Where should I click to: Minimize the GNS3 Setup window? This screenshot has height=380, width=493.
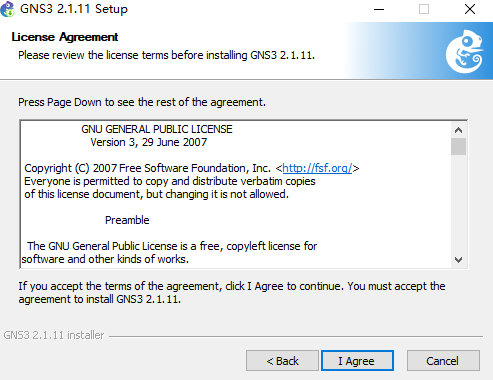379,9
